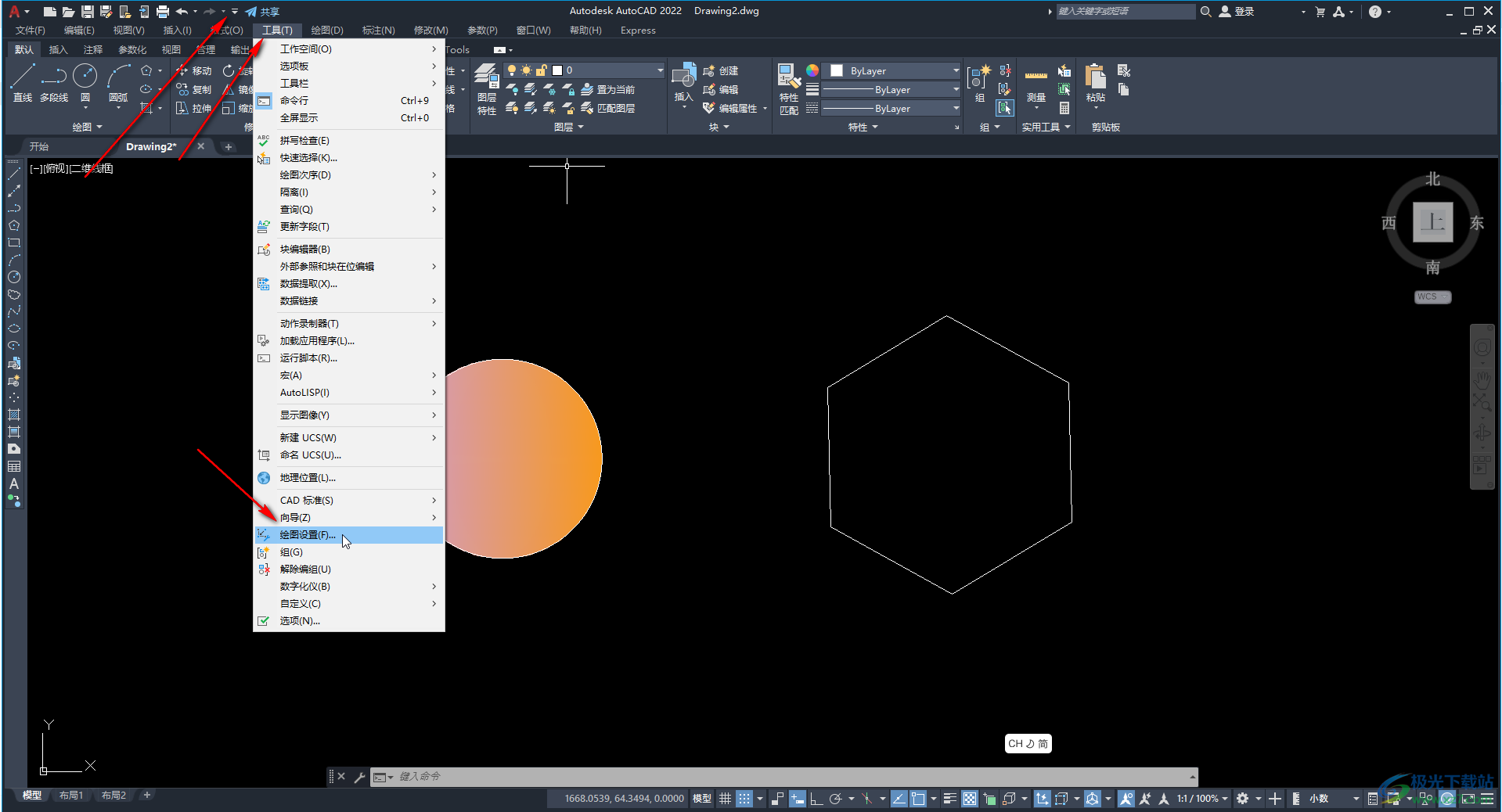This screenshot has width=1502, height=812.
Task: Click the white color swatch in layer dropdown
Action: click(x=557, y=70)
